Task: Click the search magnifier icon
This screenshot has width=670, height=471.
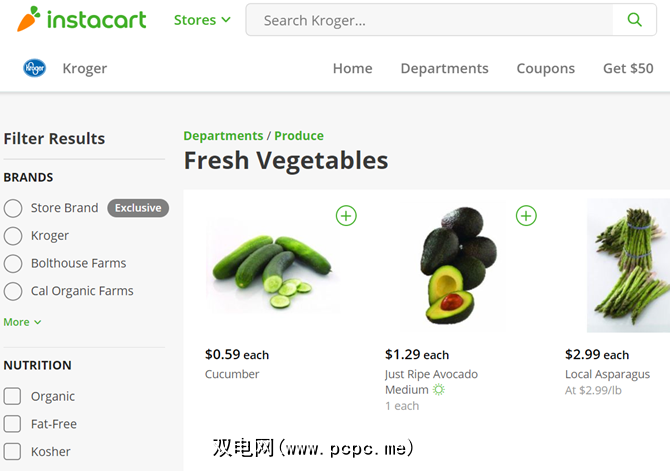Action: click(x=634, y=20)
